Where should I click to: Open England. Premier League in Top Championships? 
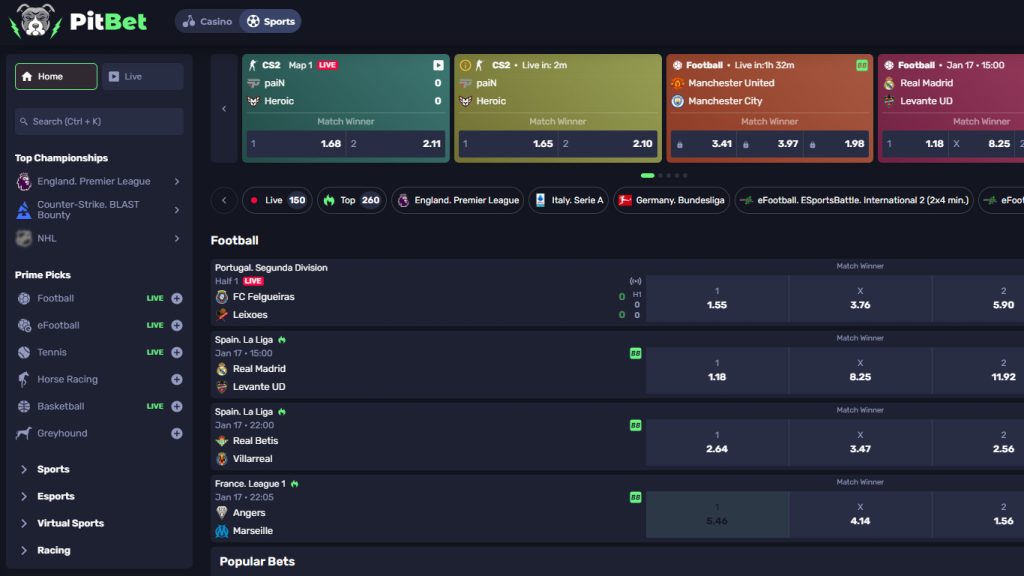(x=93, y=182)
